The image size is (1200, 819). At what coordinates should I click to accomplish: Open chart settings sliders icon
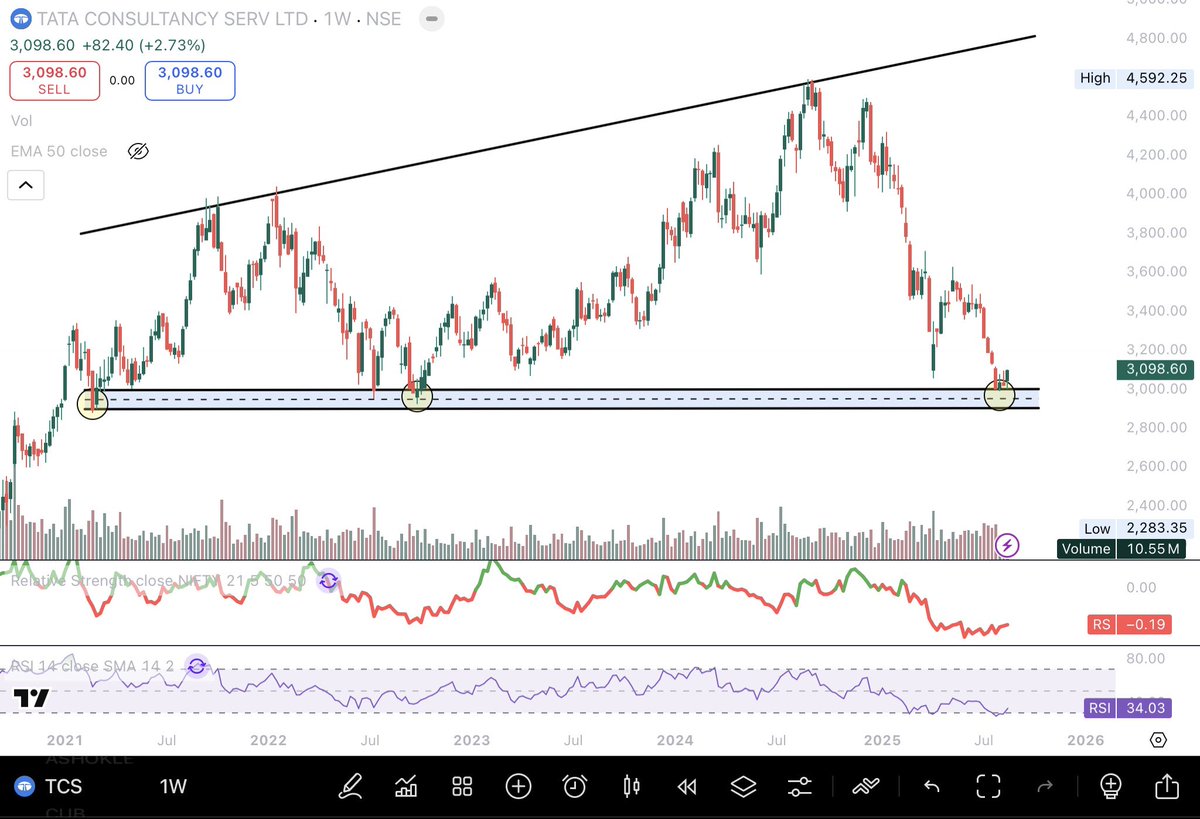pyautogui.click(x=799, y=786)
